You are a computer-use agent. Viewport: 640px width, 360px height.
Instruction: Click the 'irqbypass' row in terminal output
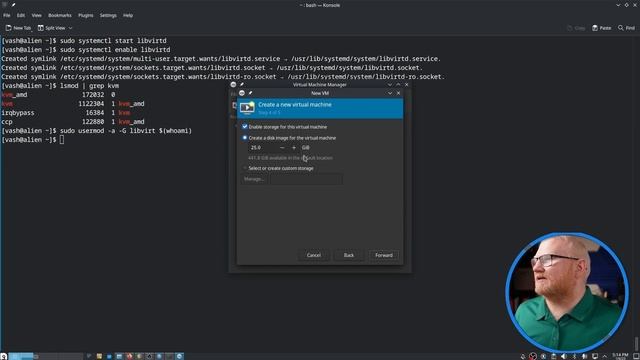pos(66,113)
